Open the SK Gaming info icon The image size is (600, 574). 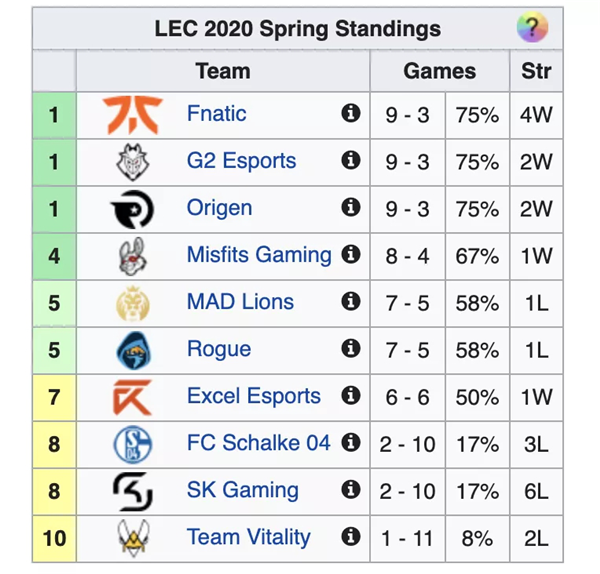tap(351, 489)
